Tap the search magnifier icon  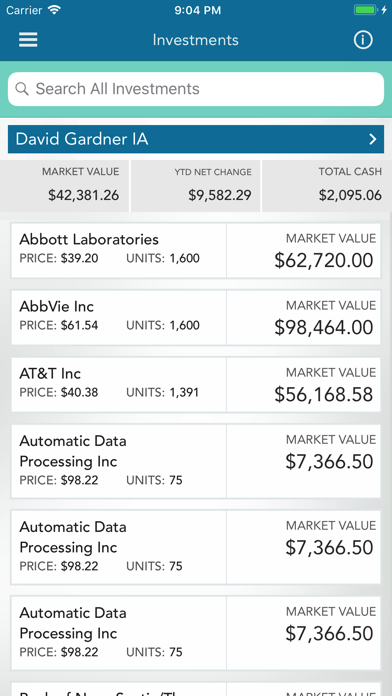tap(22, 89)
